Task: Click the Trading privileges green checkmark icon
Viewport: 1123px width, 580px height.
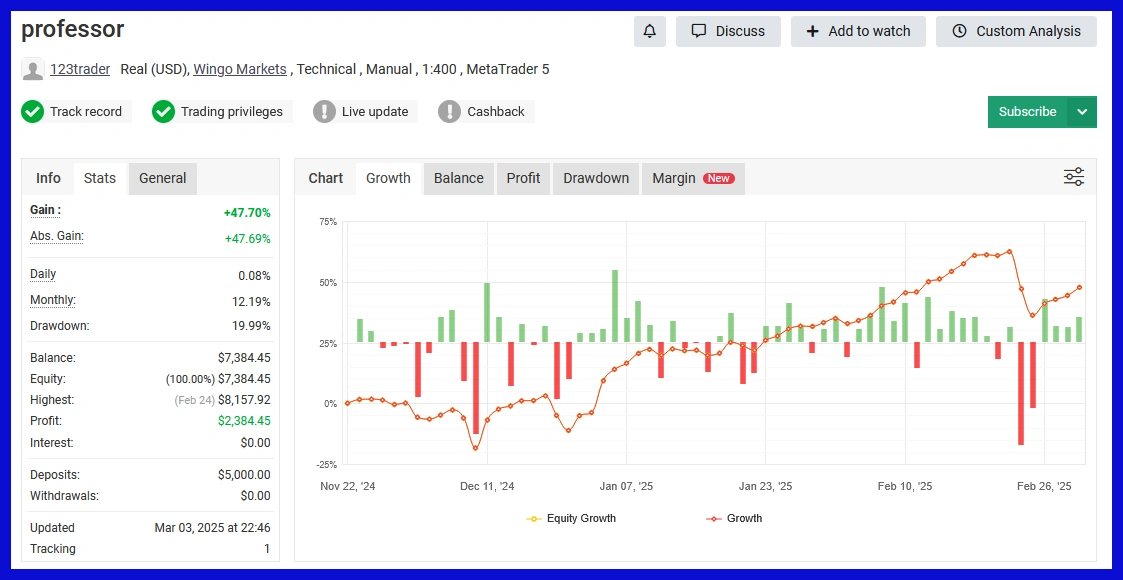Action: [x=164, y=112]
